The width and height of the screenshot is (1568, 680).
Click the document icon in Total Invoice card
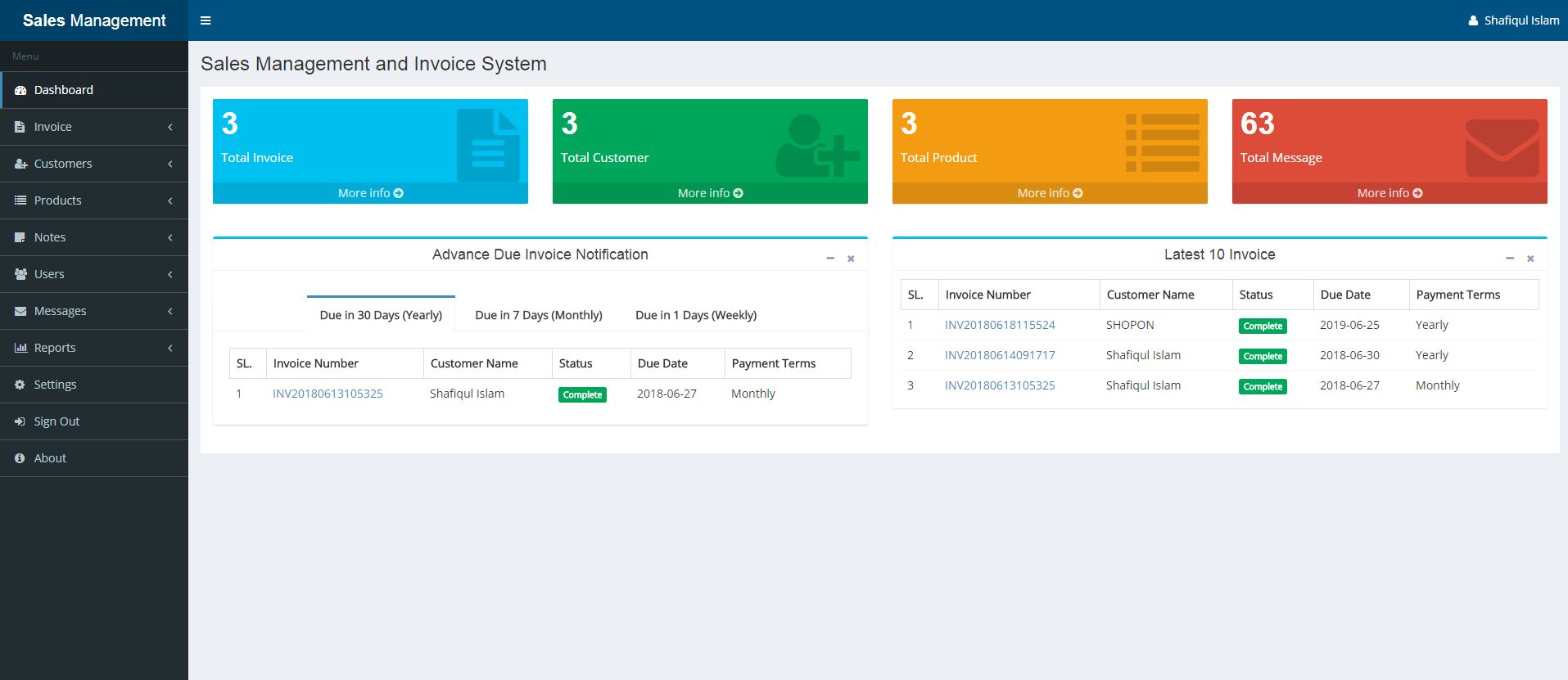pyautogui.click(x=487, y=146)
